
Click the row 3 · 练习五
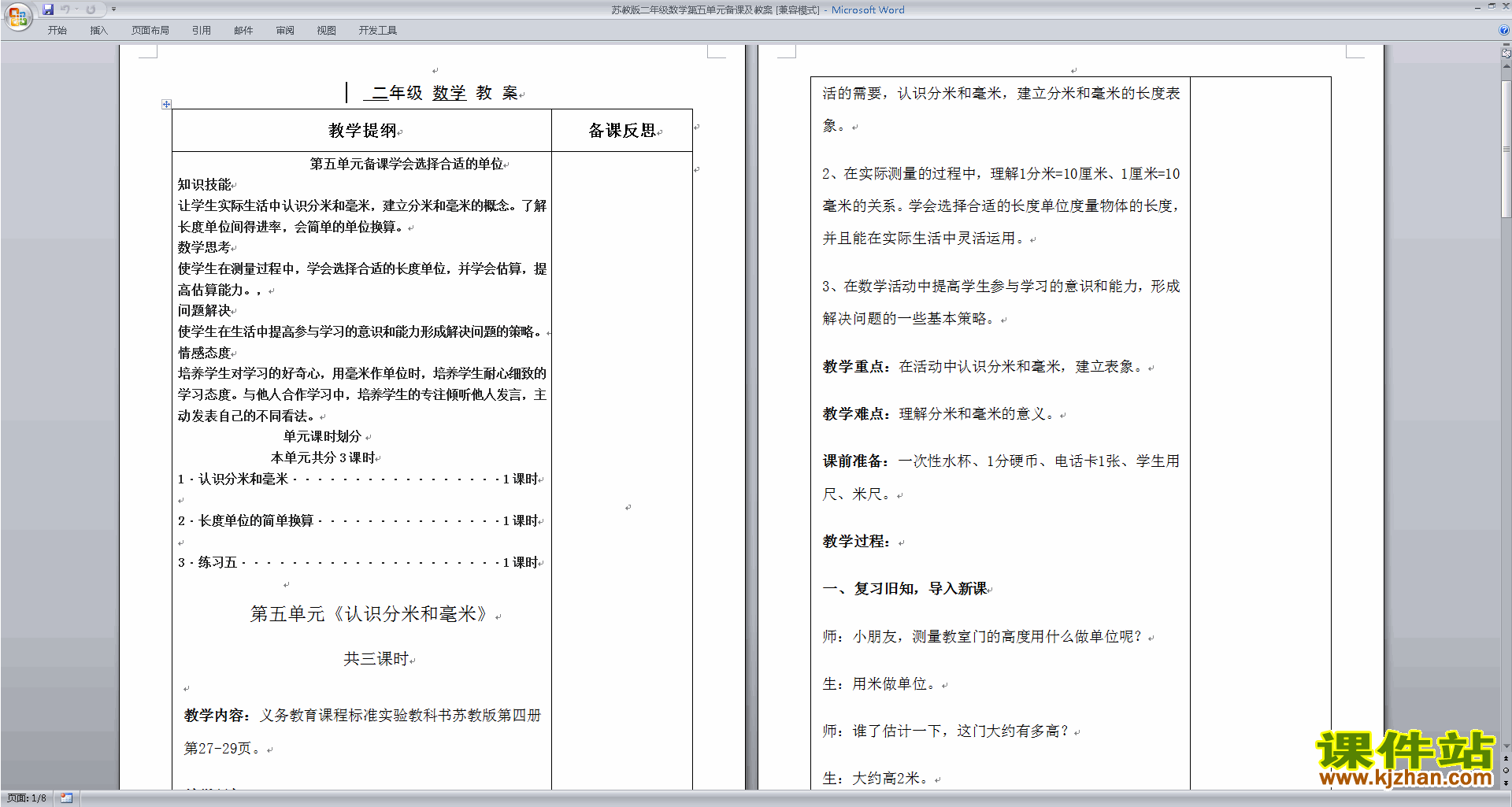coord(358,562)
